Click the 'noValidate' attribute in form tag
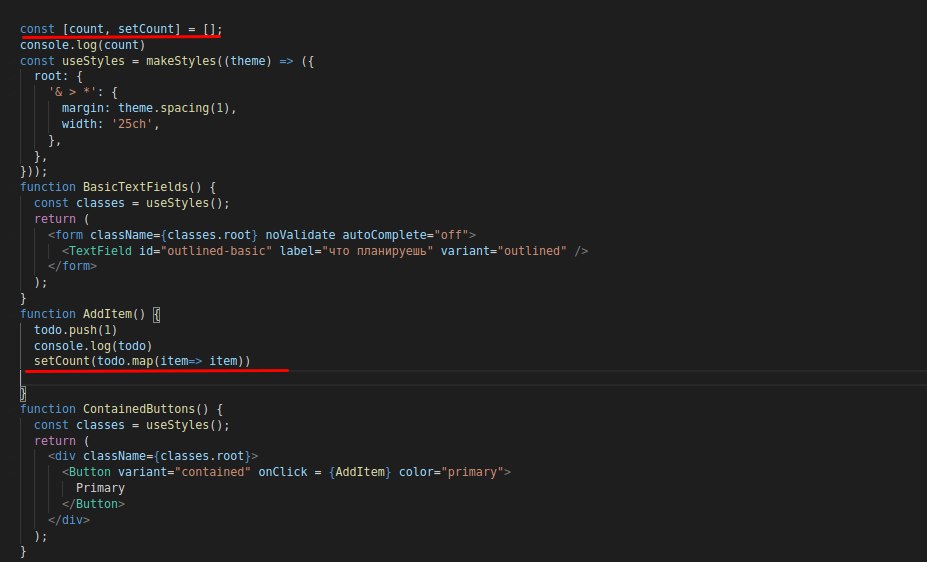This screenshot has height=562, width=927. 300,235
